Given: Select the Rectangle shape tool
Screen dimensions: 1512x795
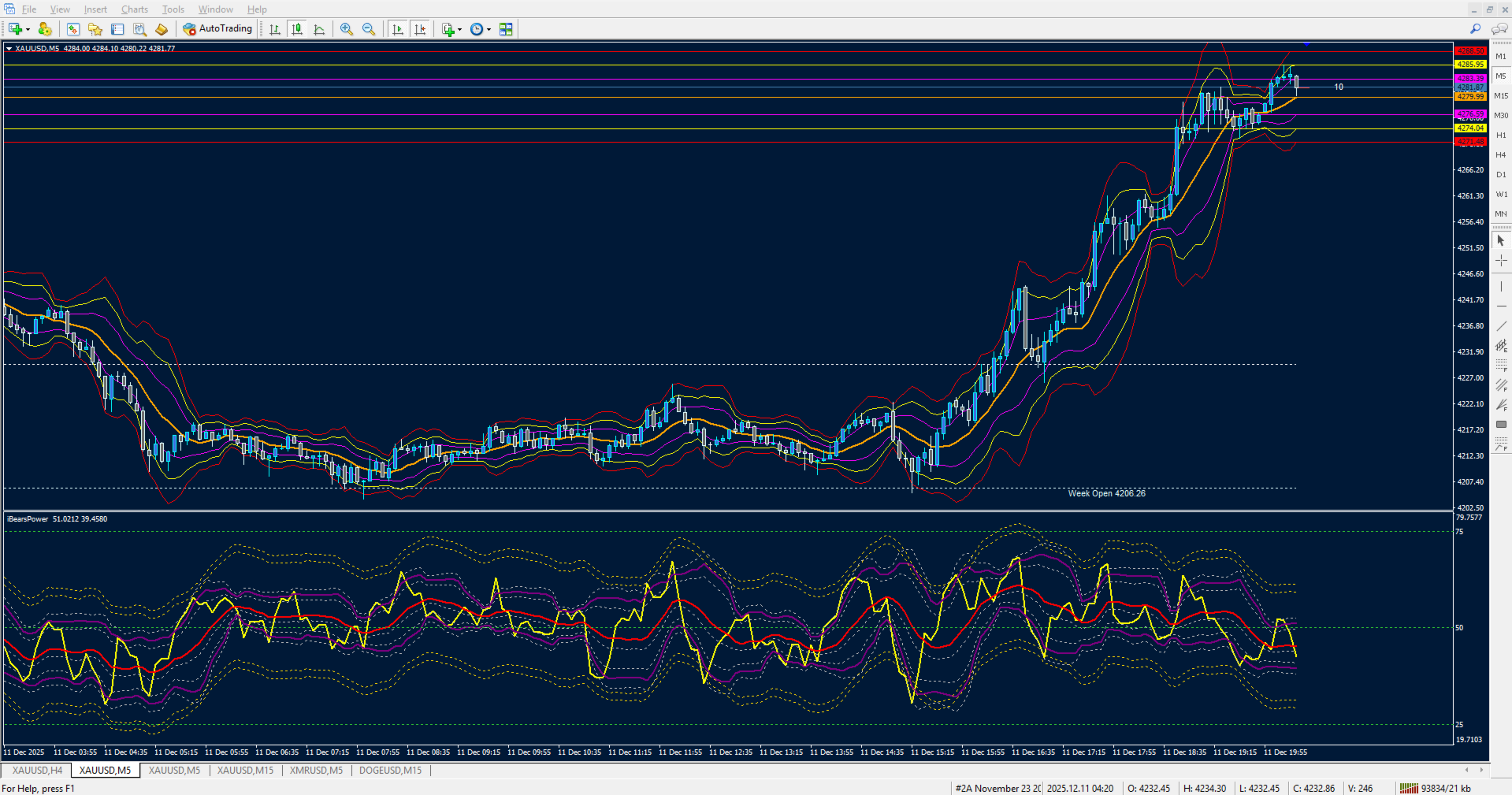Looking at the screenshot, I should tap(1501, 424).
